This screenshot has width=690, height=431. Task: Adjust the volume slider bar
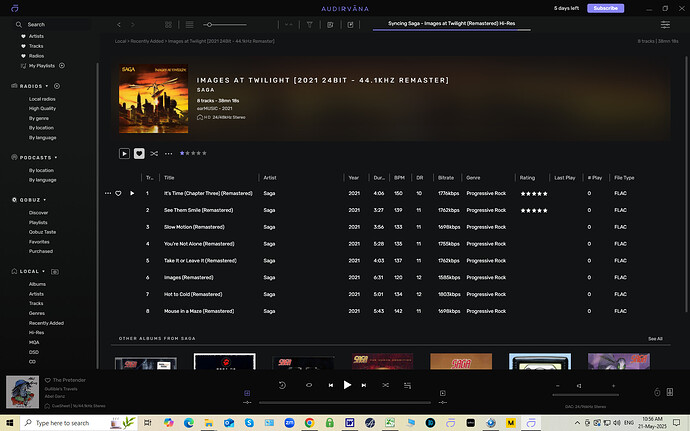(x=586, y=395)
